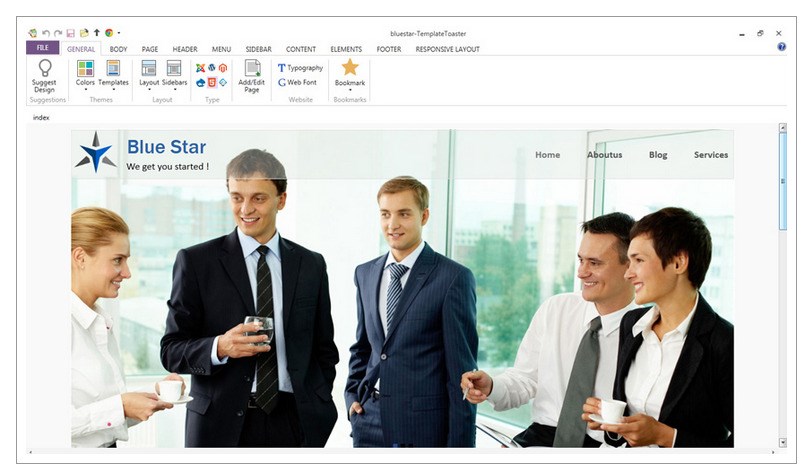811x473 pixels.
Task: Select the HTML5 type icon
Action: 212,82
